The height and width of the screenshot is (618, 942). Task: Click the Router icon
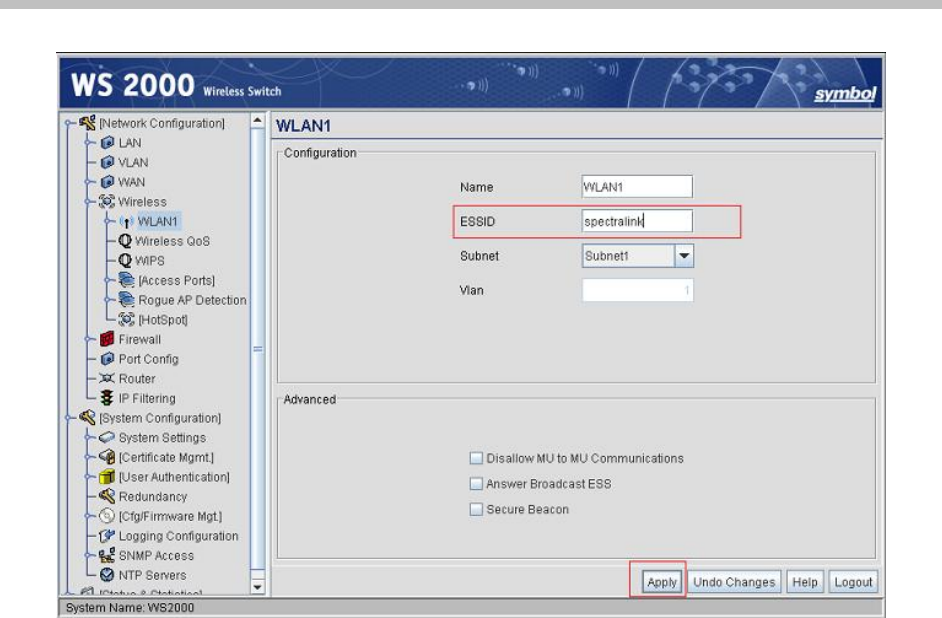106,378
